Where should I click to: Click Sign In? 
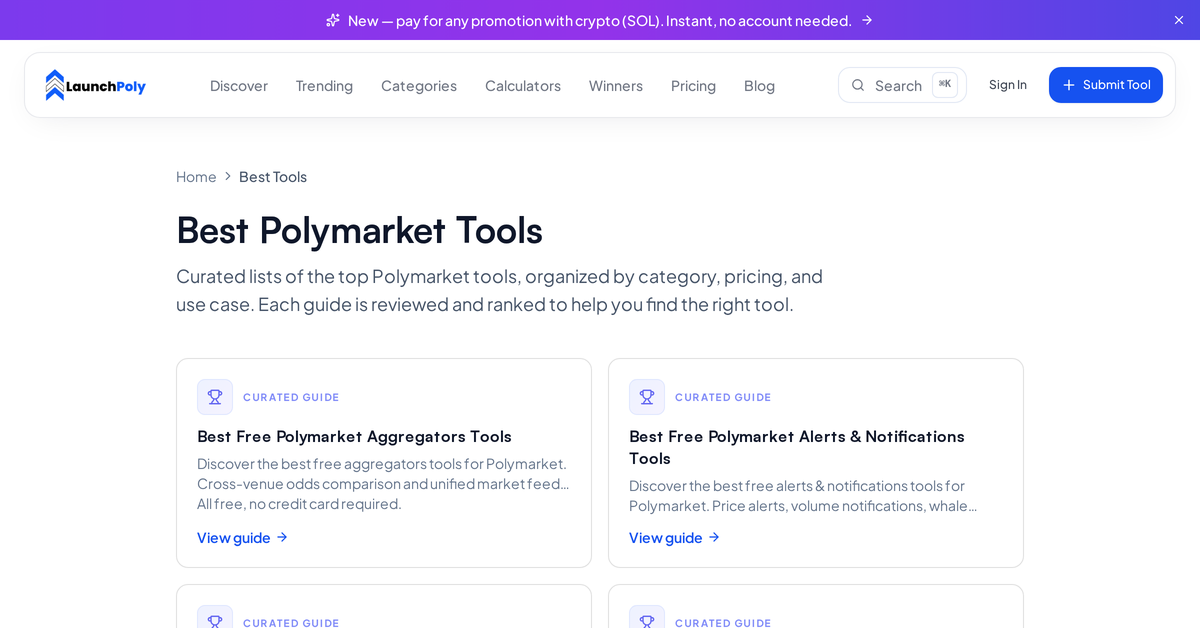(x=1008, y=85)
